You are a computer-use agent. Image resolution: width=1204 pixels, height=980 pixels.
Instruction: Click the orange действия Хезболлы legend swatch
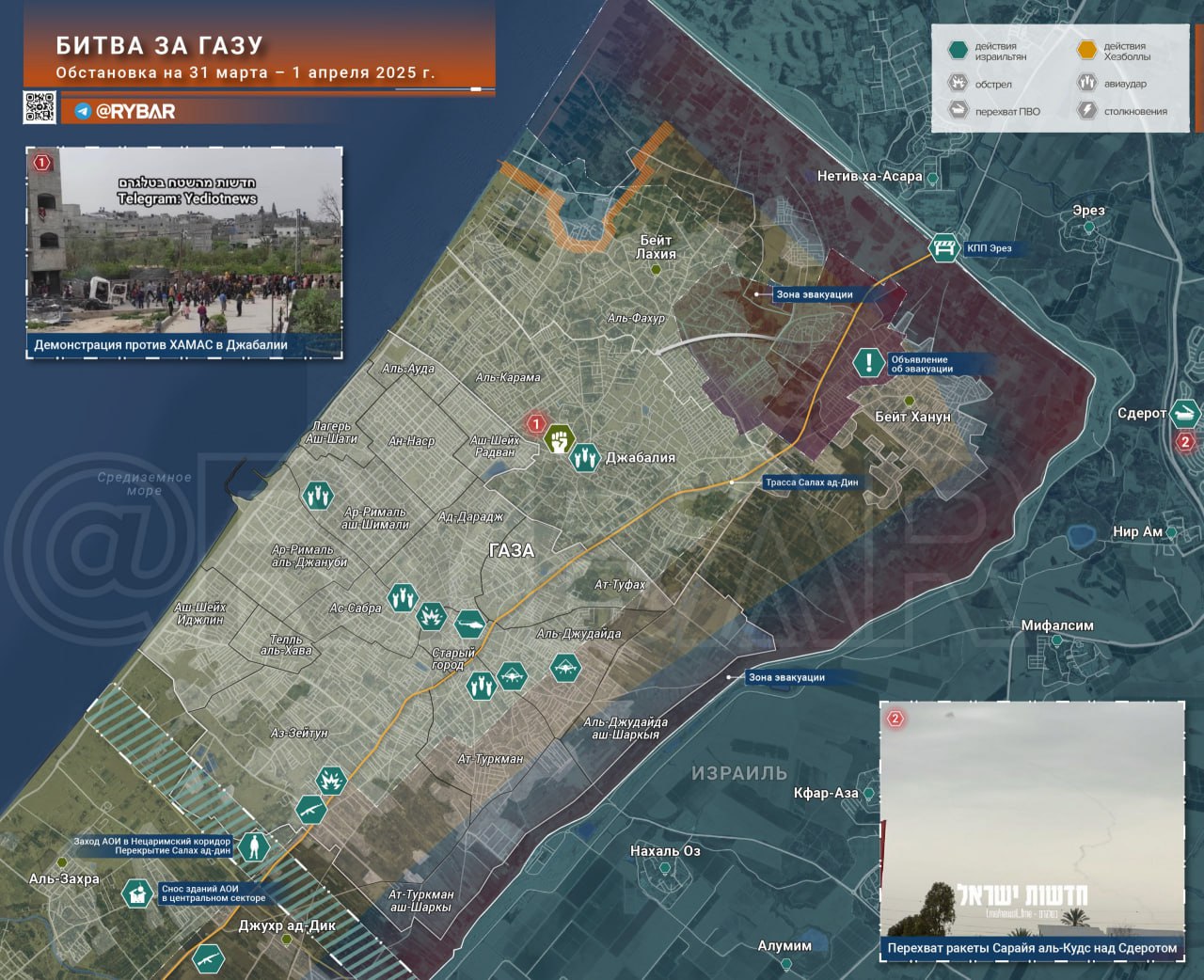coord(1086,51)
